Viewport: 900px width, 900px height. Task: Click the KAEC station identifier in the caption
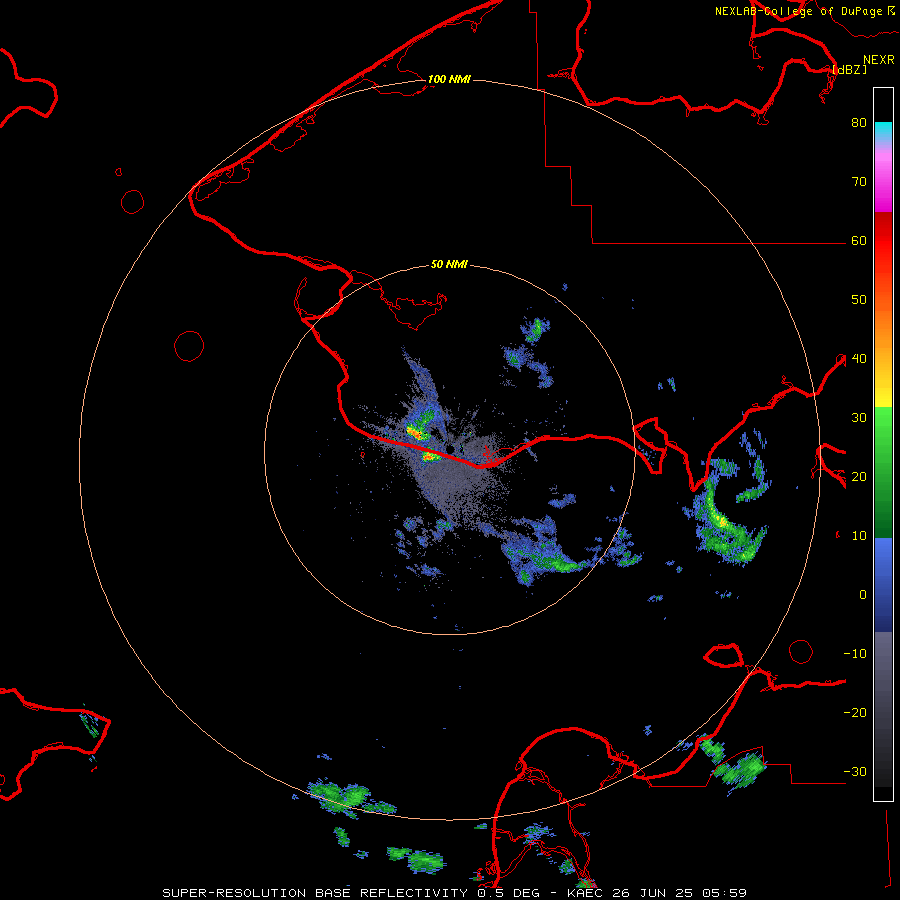click(x=584, y=893)
